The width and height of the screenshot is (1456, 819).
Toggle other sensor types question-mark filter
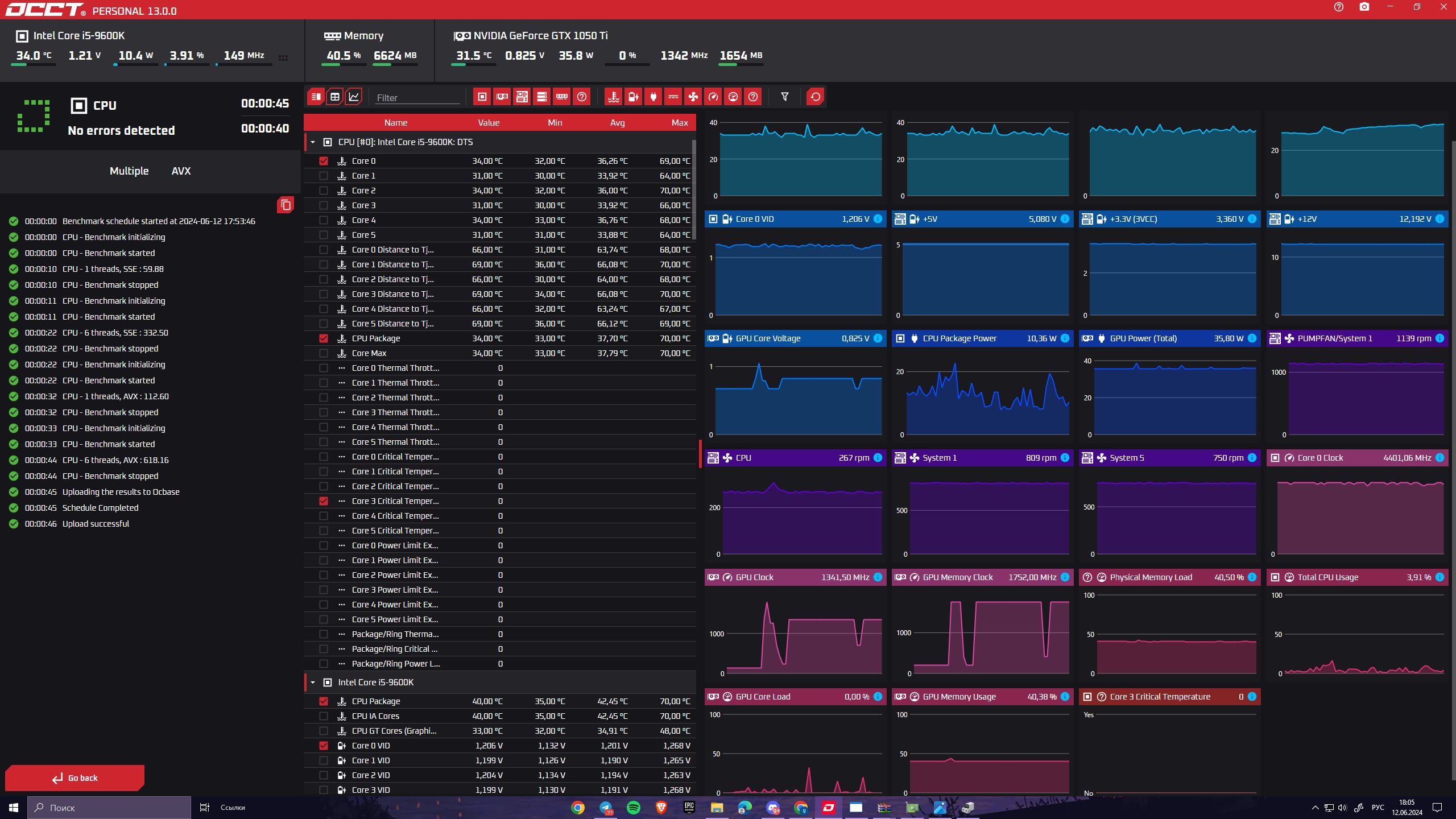point(753,97)
